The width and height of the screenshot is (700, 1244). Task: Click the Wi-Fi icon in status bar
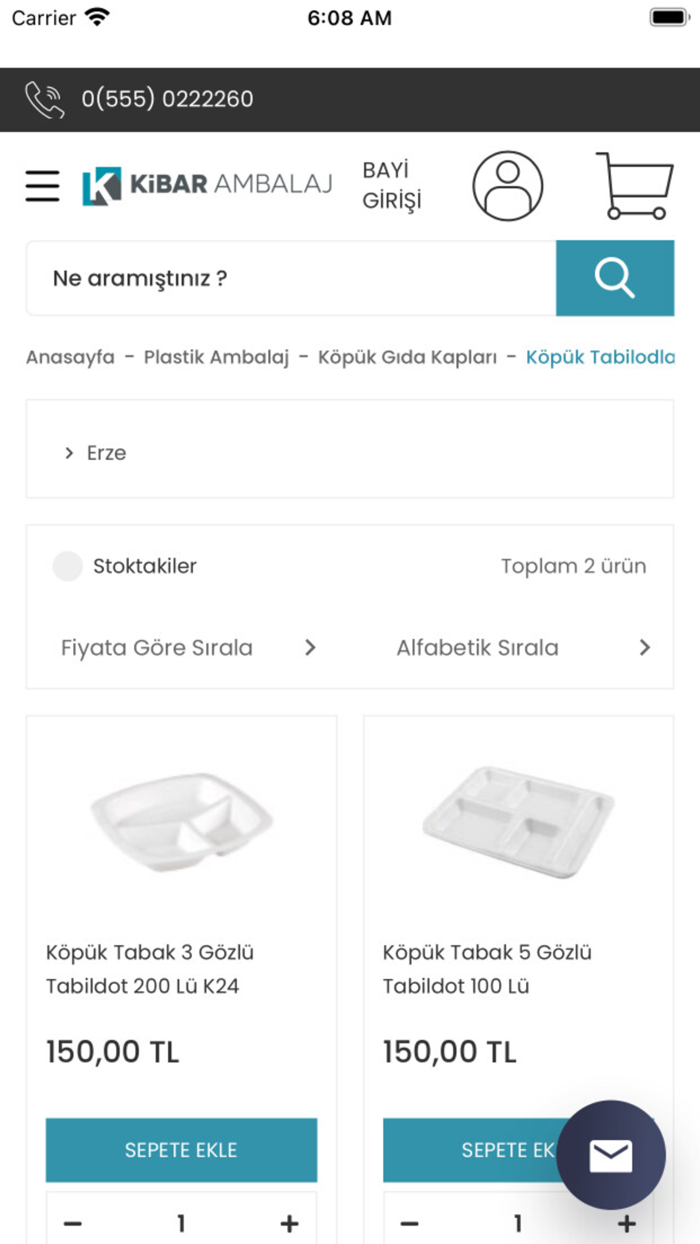(x=95, y=15)
